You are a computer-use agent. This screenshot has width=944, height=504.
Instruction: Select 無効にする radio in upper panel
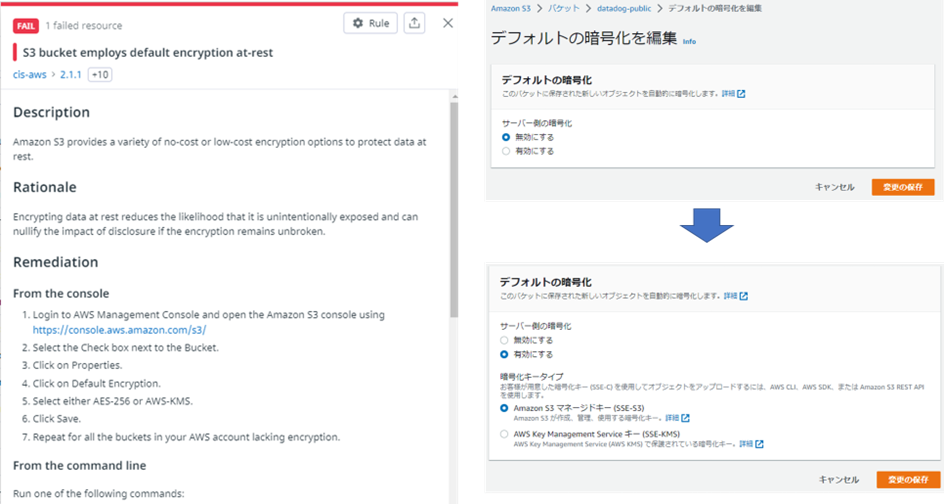[x=506, y=137]
